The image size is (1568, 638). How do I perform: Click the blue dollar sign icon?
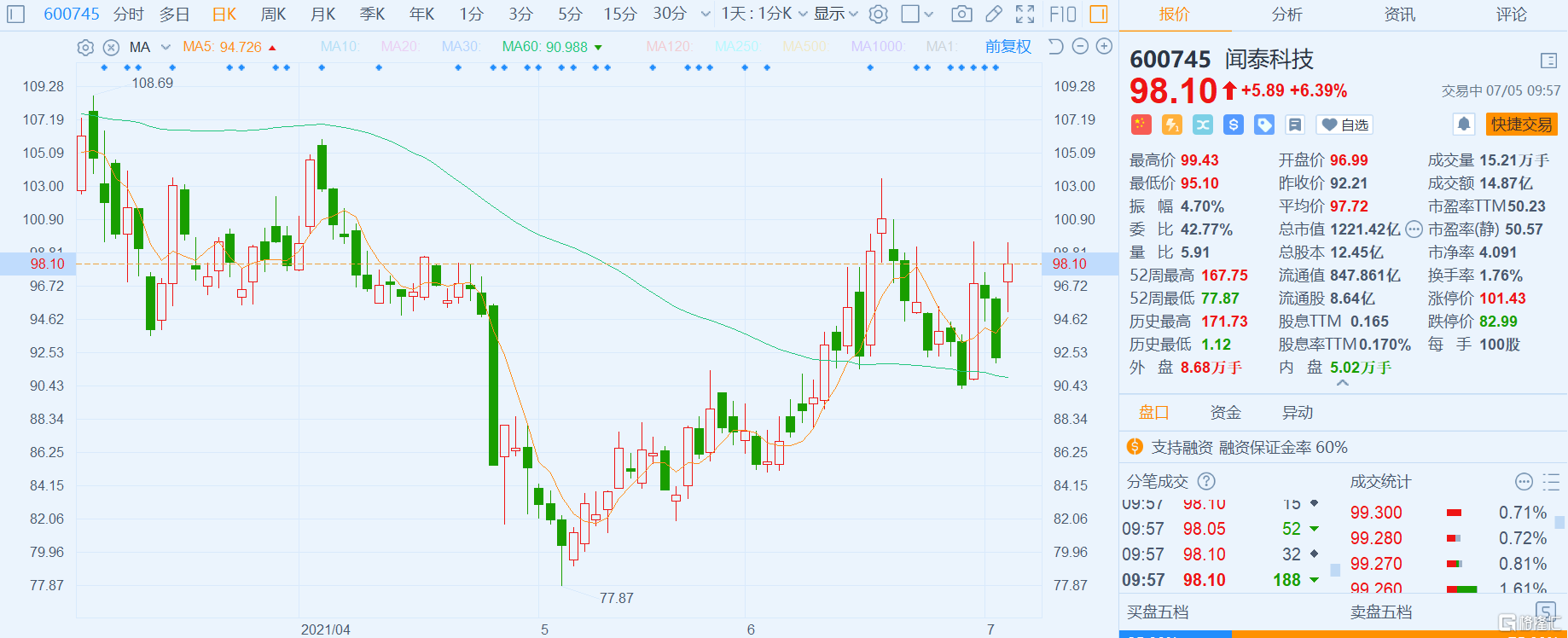[1234, 125]
